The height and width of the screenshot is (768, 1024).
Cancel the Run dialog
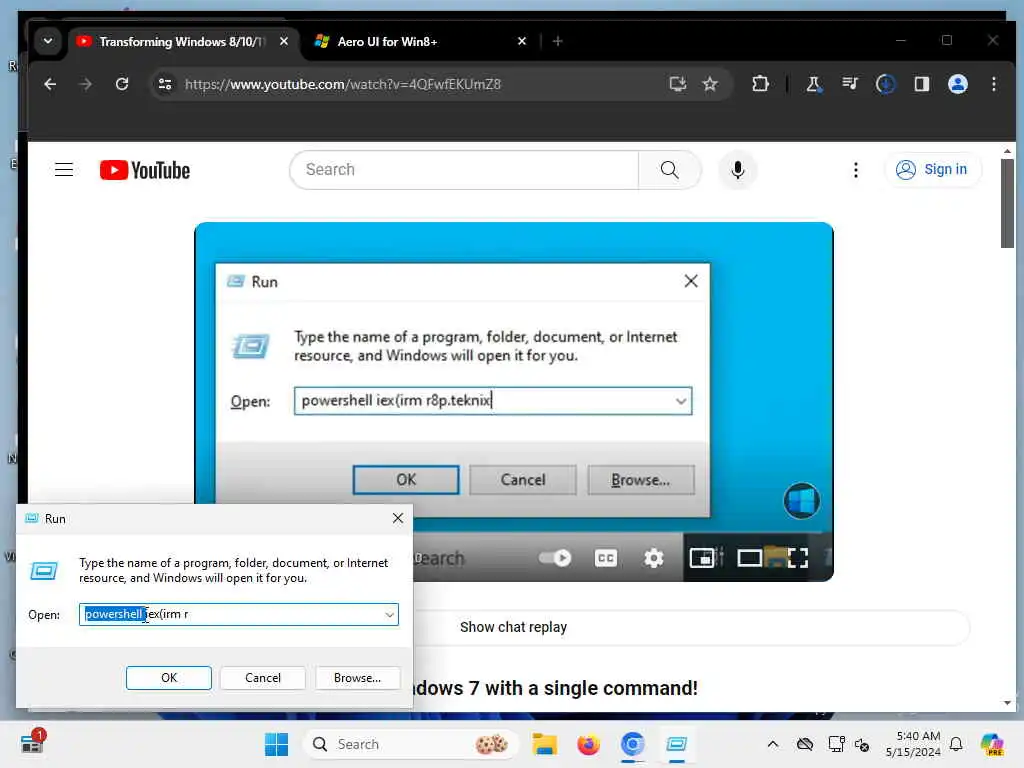[263, 678]
